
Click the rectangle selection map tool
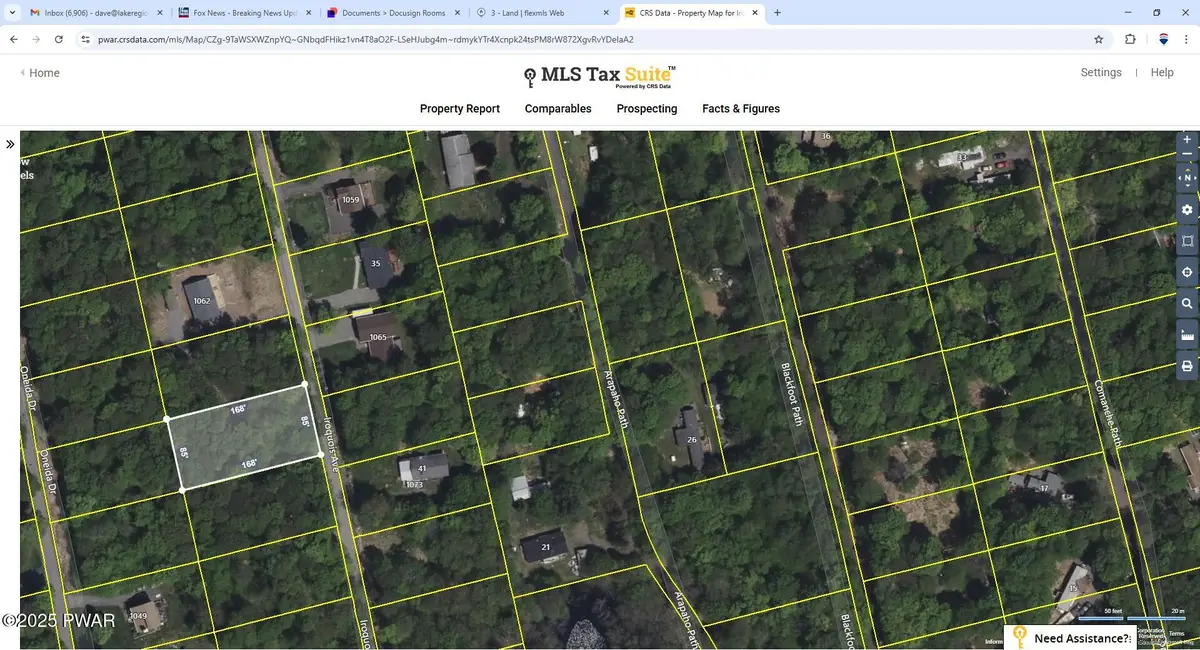(x=1187, y=240)
